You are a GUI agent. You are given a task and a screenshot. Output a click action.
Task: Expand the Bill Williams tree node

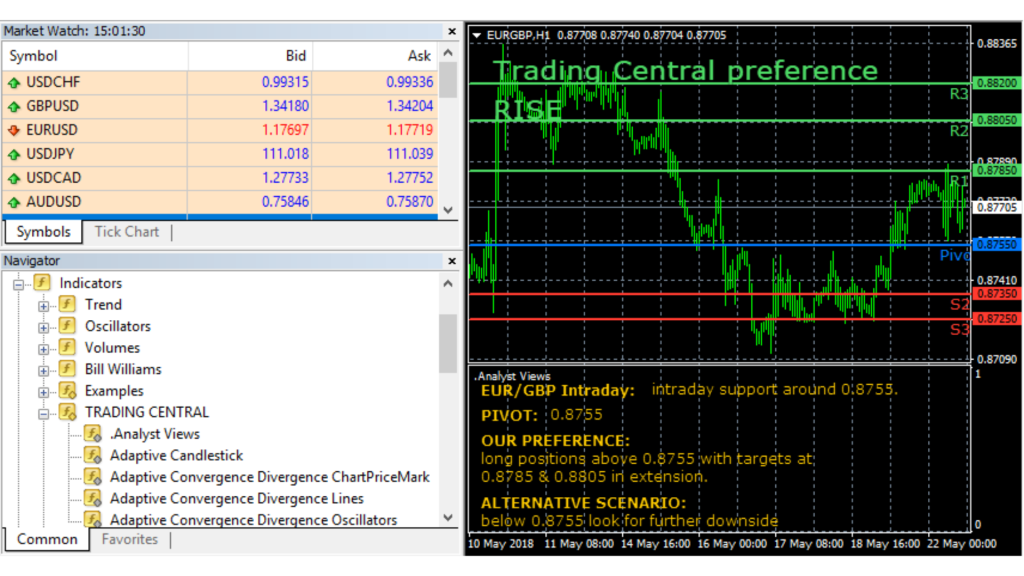pos(43,370)
